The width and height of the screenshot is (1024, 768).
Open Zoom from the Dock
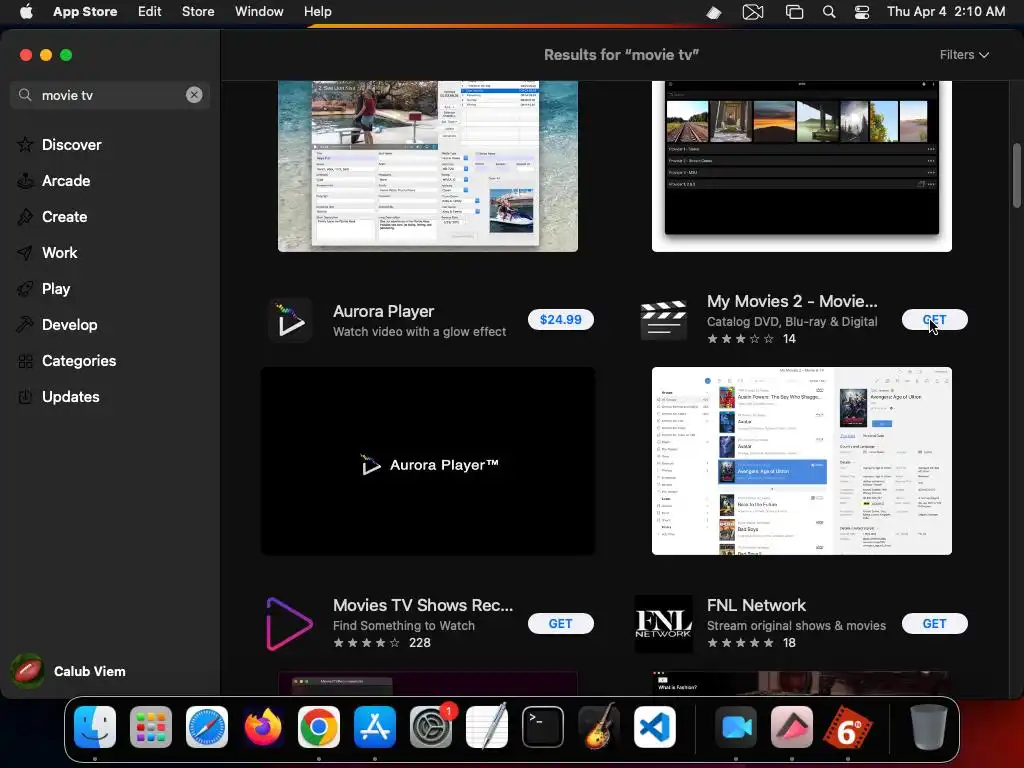[x=736, y=727]
